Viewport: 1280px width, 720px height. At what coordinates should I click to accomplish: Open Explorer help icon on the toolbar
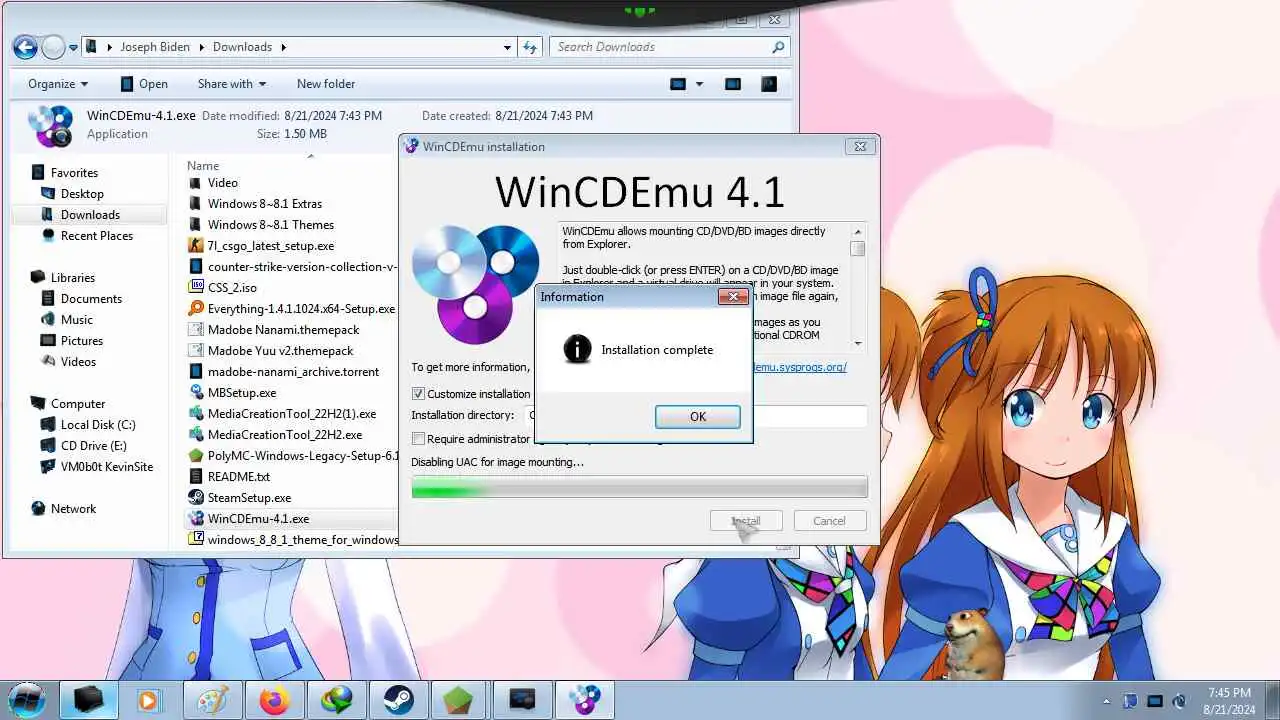769,84
